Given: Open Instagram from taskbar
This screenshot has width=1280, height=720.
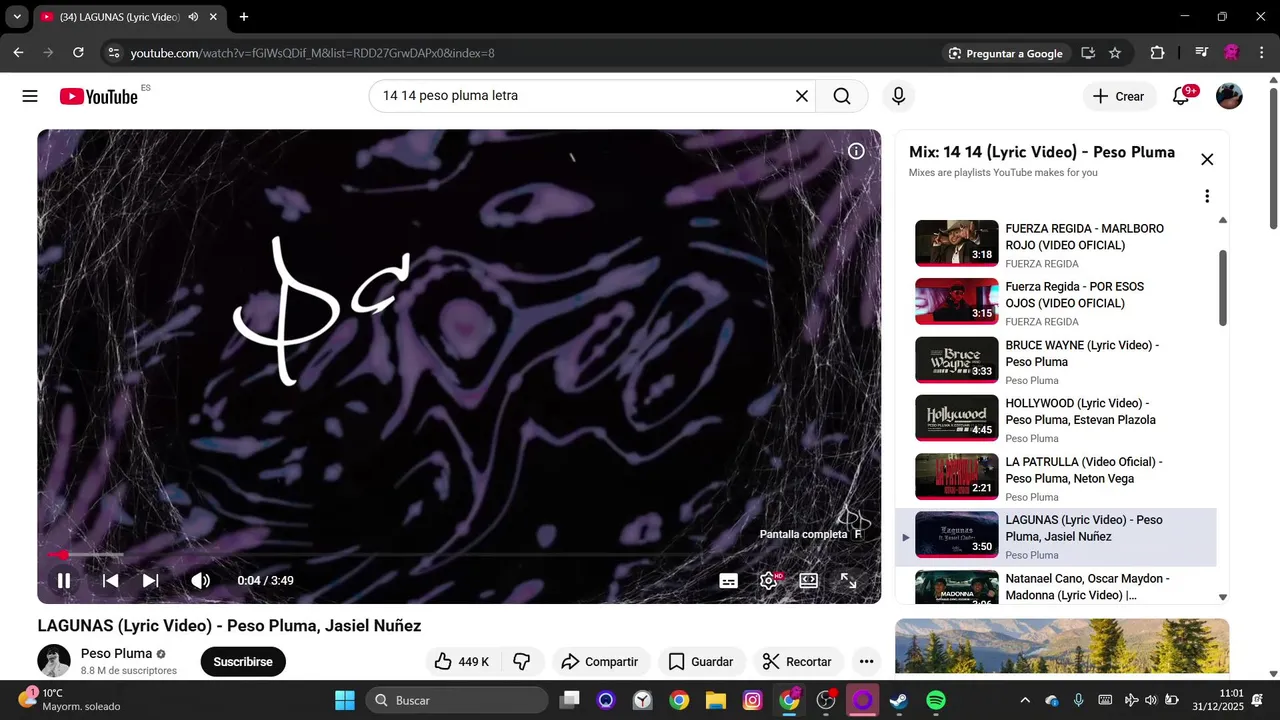Looking at the screenshot, I should 752,700.
